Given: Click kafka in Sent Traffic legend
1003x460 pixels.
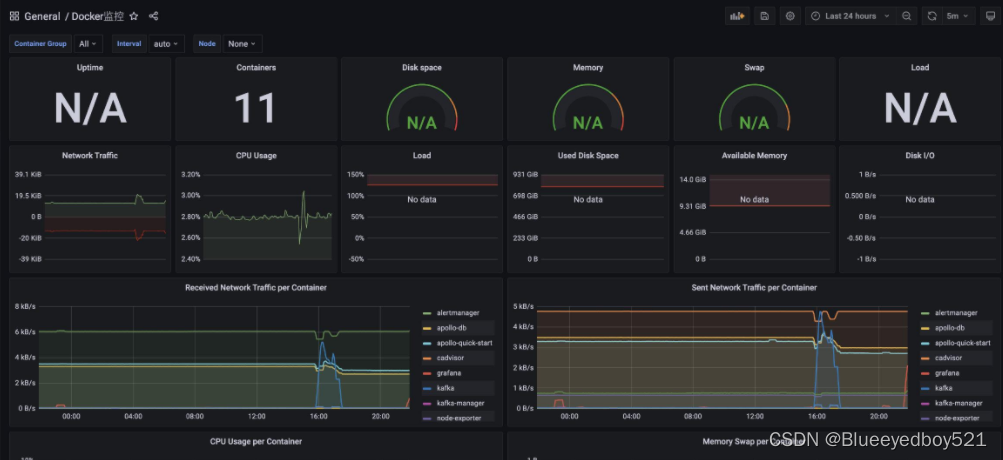Looking at the screenshot, I should (x=944, y=388).
